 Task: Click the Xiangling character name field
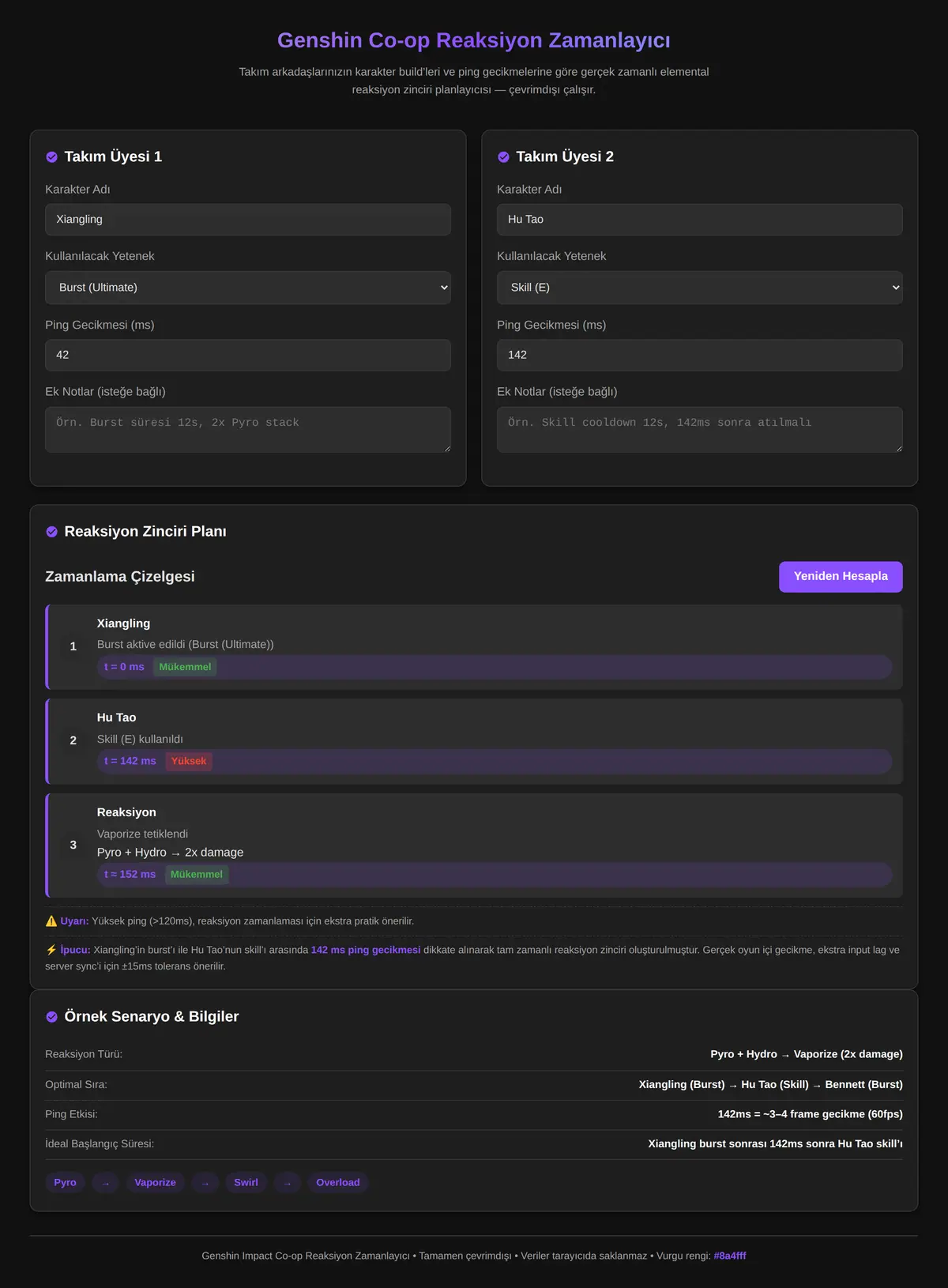248,220
